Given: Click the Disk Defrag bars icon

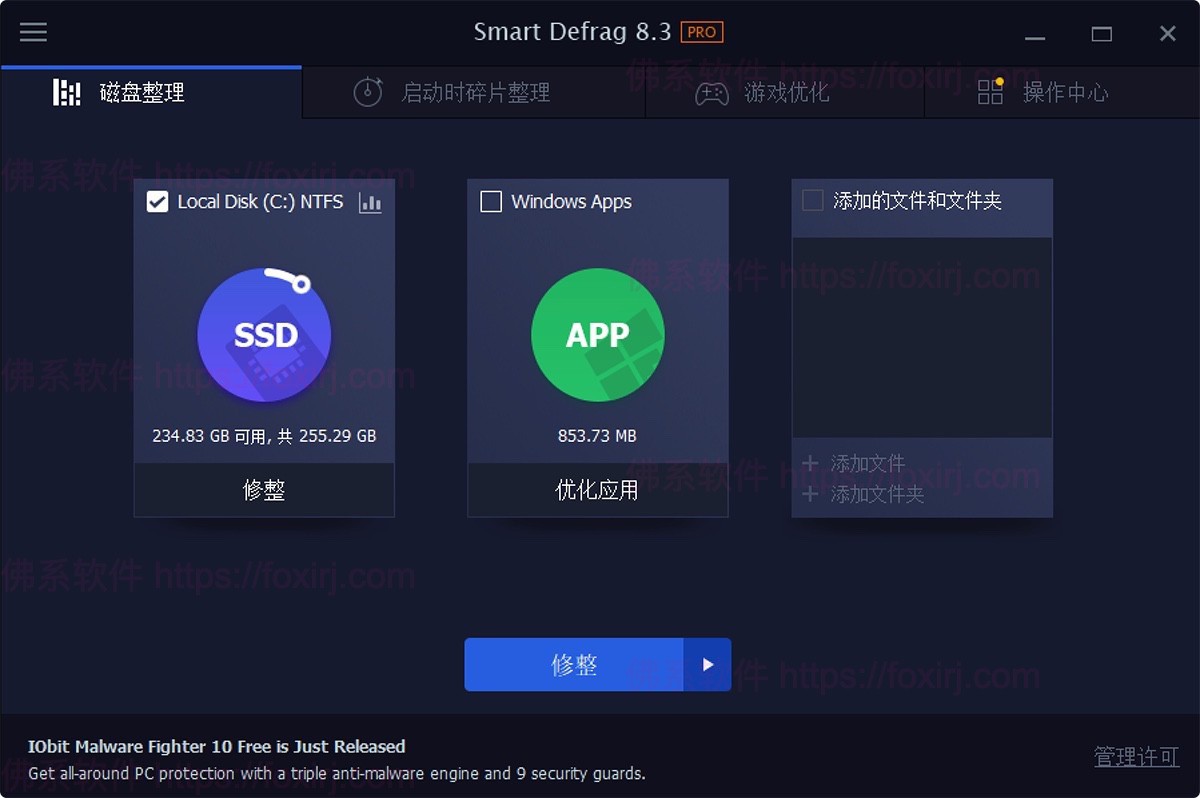Looking at the screenshot, I should coord(66,92).
